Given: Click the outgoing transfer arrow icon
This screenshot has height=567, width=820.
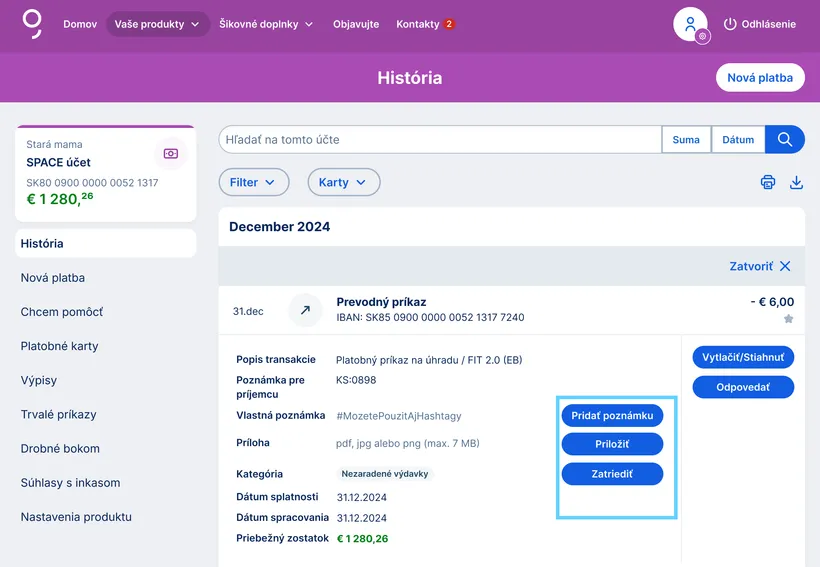Looking at the screenshot, I should pos(305,310).
